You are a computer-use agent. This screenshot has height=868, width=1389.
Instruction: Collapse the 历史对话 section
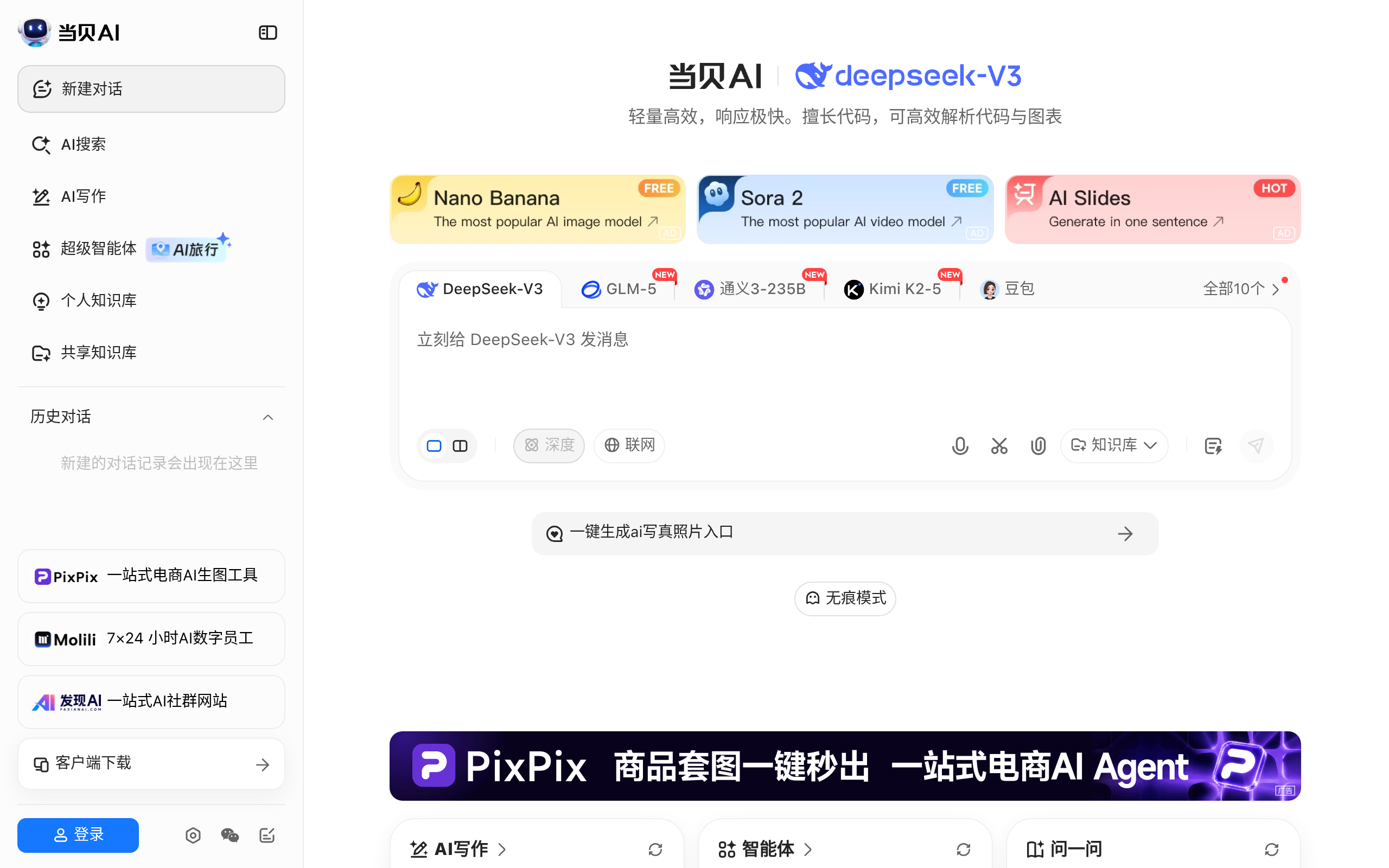pyautogui.click(x=267, y=417)
